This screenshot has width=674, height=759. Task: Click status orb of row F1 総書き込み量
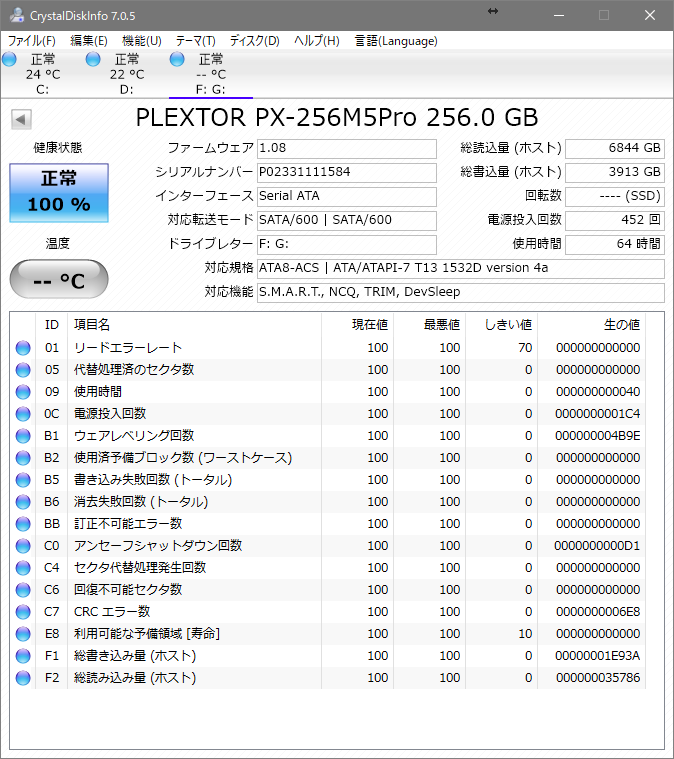click(23, 656)
